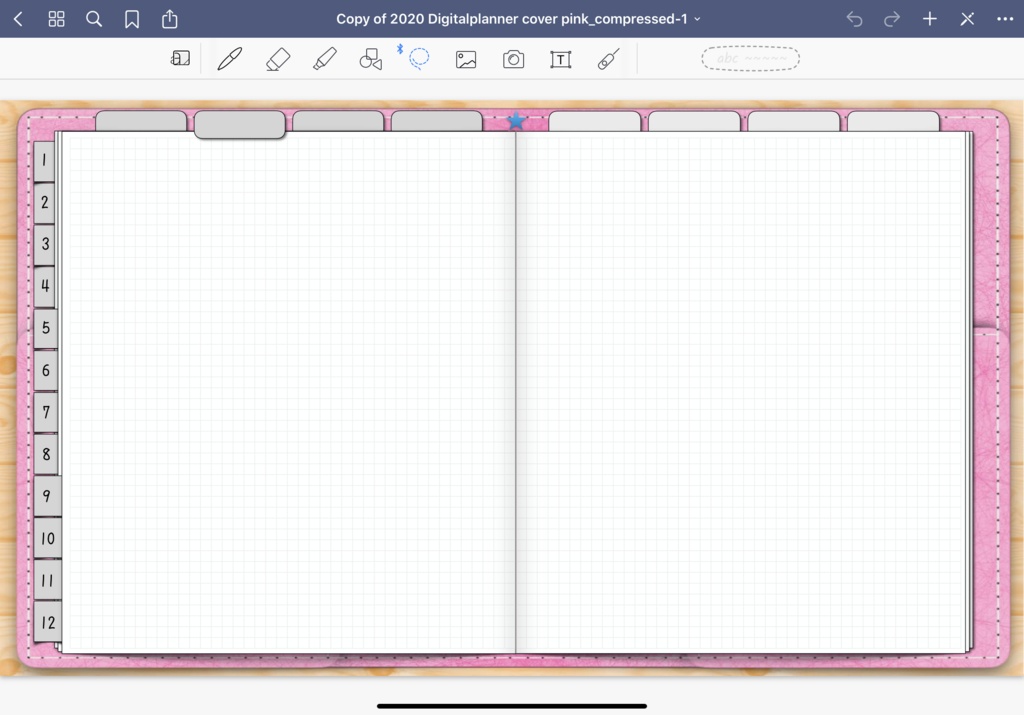Select the Lasso tool
Viewport: 1024px width, 715px height.
coord(419,58)
